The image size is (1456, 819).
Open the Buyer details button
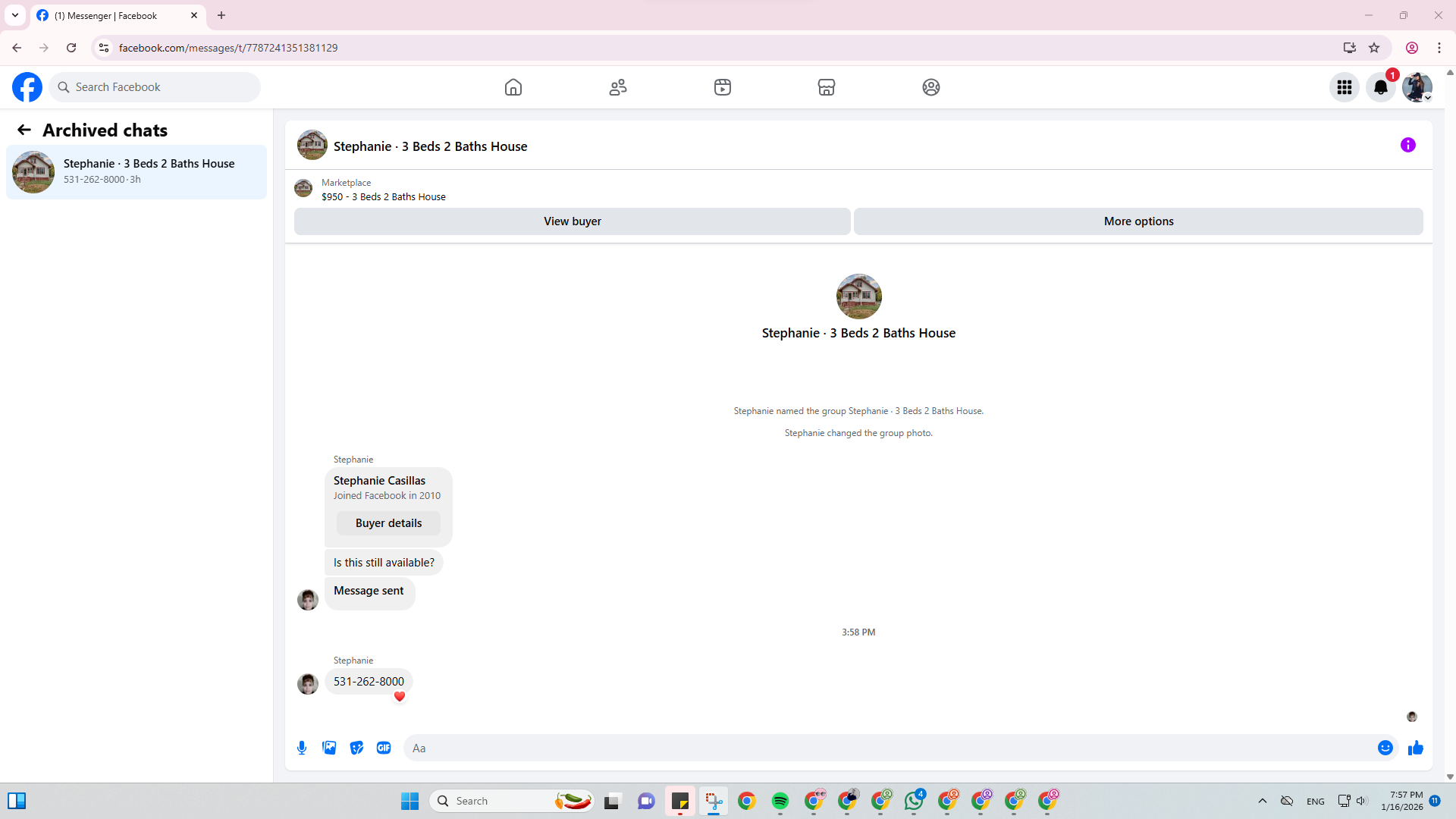point(388,523)
